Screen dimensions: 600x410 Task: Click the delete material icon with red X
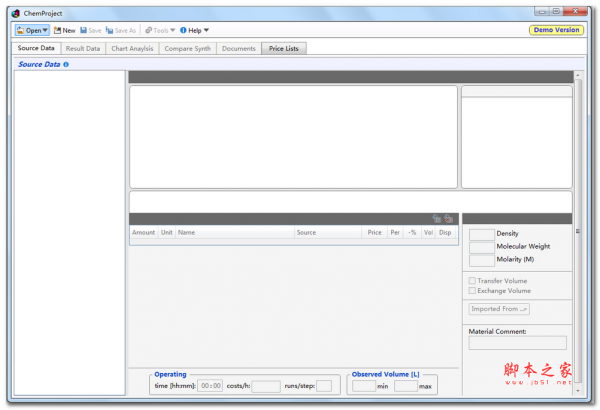pos(449,219)
